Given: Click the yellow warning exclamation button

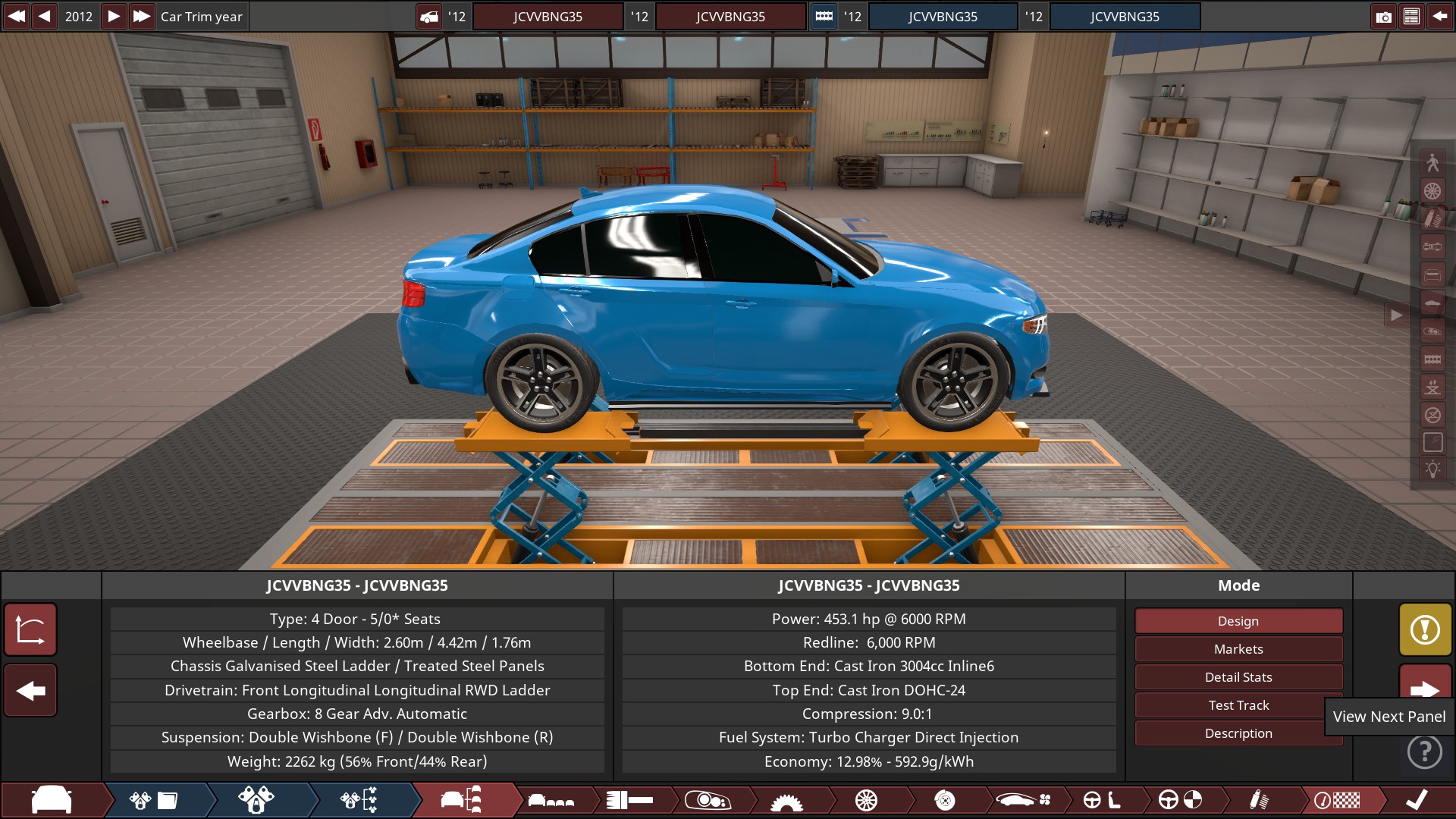Looking at the screenshot, I should [1425, 629].
